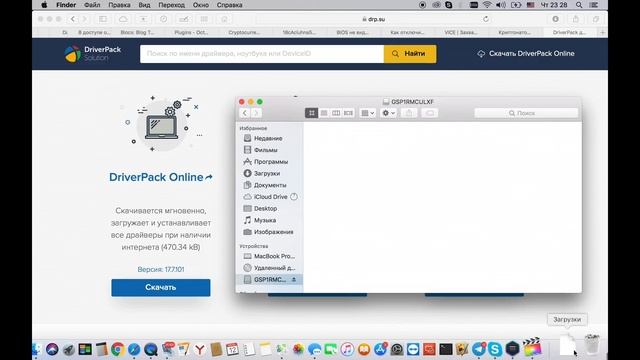Viewport: 640px width, 360px height.
Task: Click the Finder edit tags button
Action: (x=430, y=113)
